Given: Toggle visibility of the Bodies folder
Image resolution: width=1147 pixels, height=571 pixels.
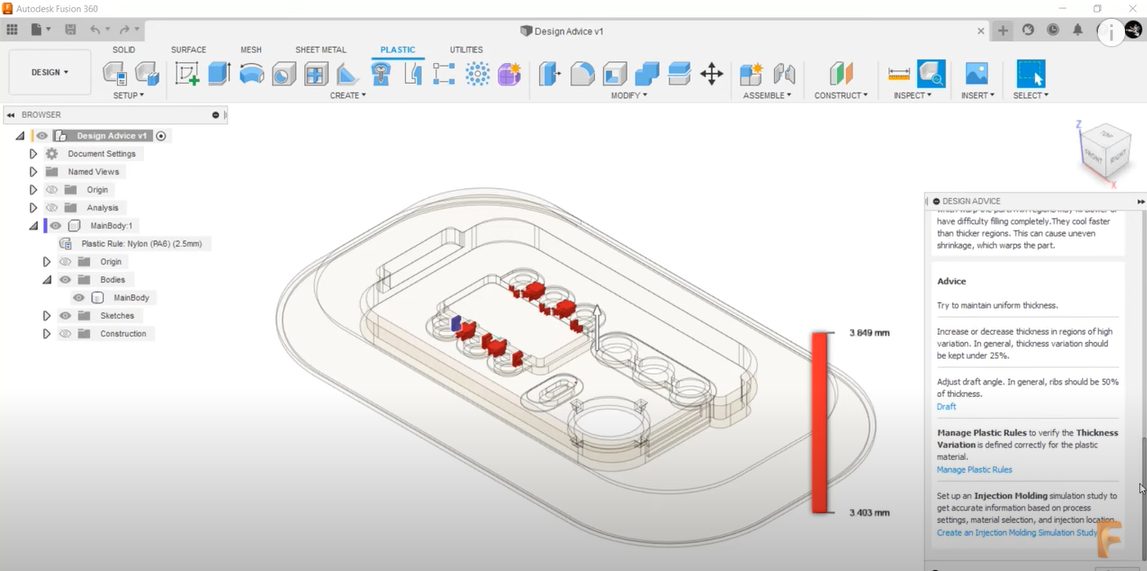Looking at the screenshot, I should pos(65,280).
